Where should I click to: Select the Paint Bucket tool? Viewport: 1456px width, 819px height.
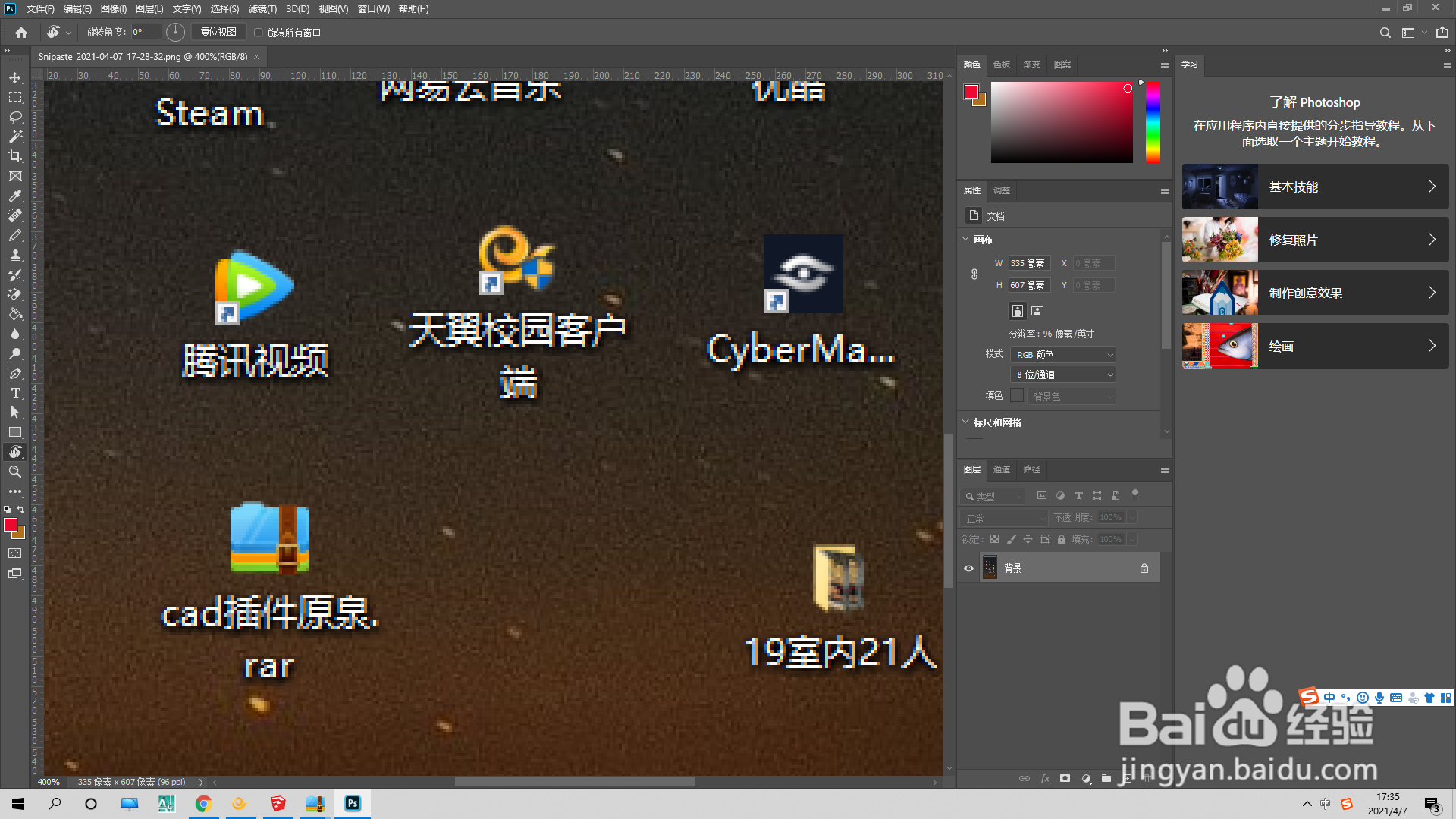15,314
